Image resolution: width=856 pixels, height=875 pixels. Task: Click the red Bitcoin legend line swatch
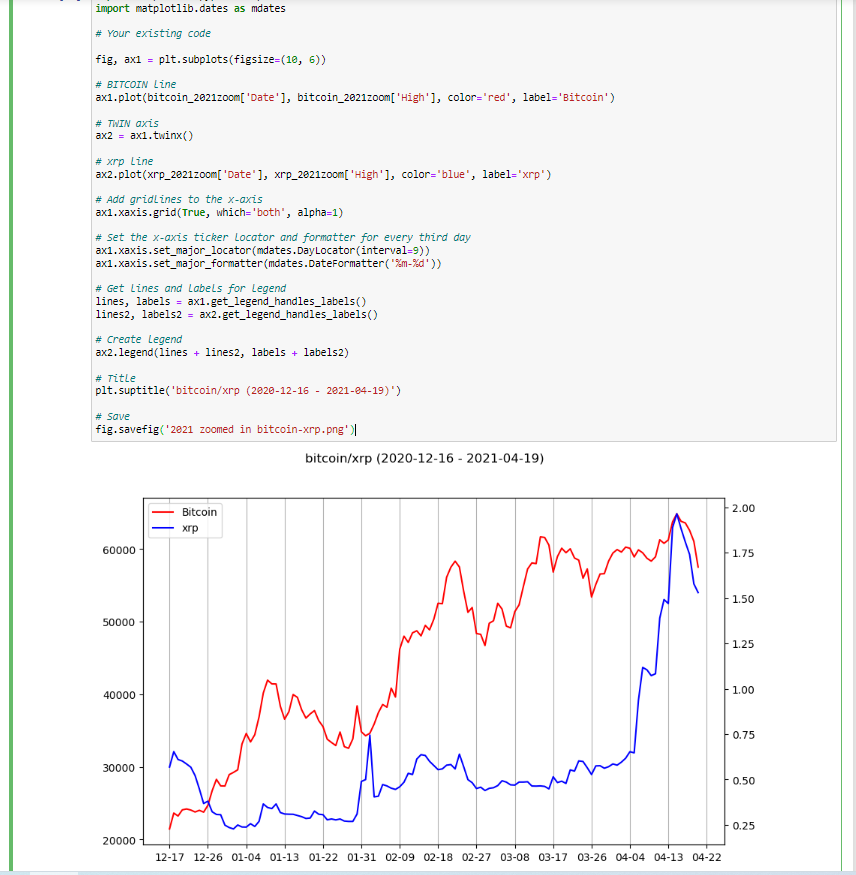(164, 512)
